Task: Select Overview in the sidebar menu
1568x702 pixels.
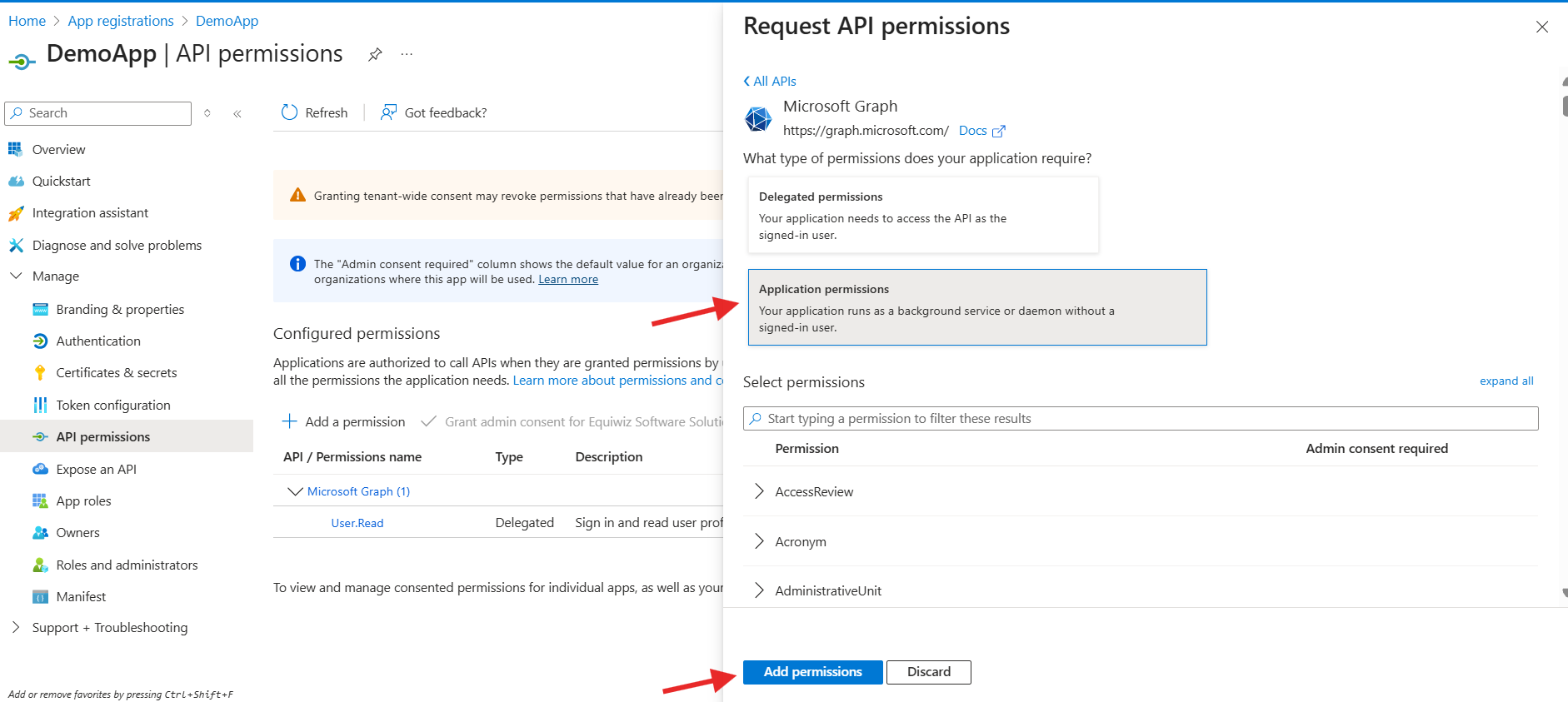Action: [x=58, y=149]
